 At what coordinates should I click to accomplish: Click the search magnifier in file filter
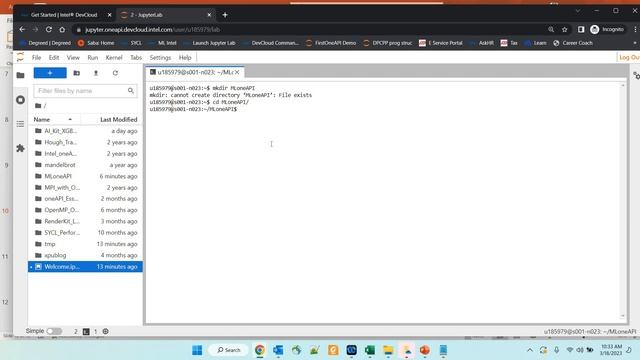131,91
